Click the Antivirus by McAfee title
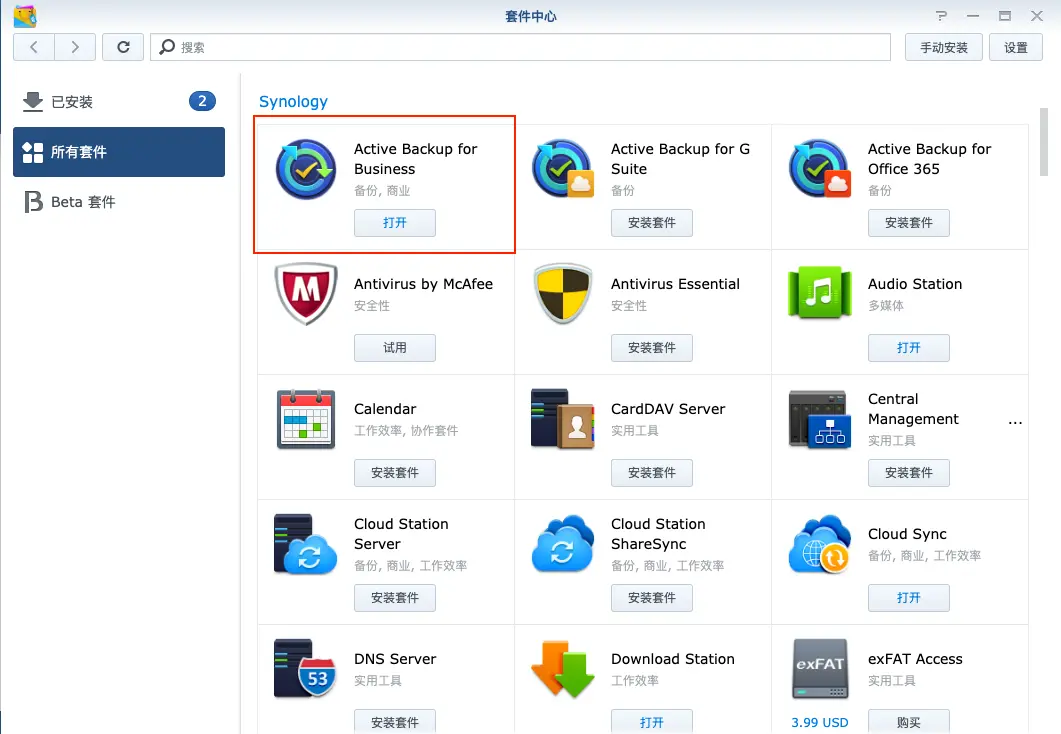 pyautogui.click(x=423, y=284)
